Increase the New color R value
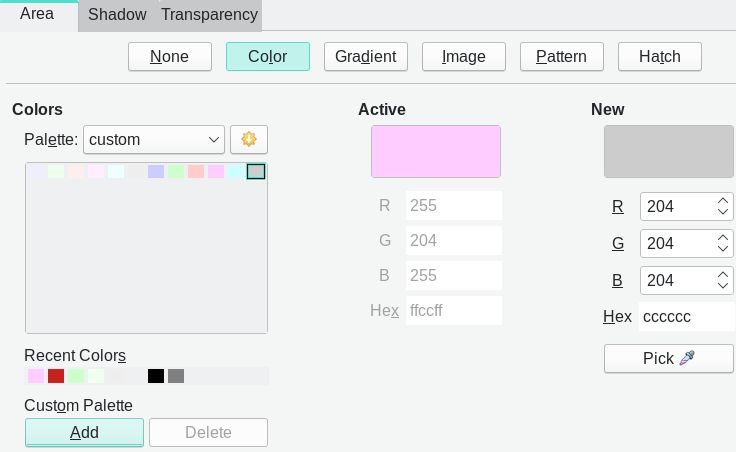The image size is (736, 452). point(723,201)
